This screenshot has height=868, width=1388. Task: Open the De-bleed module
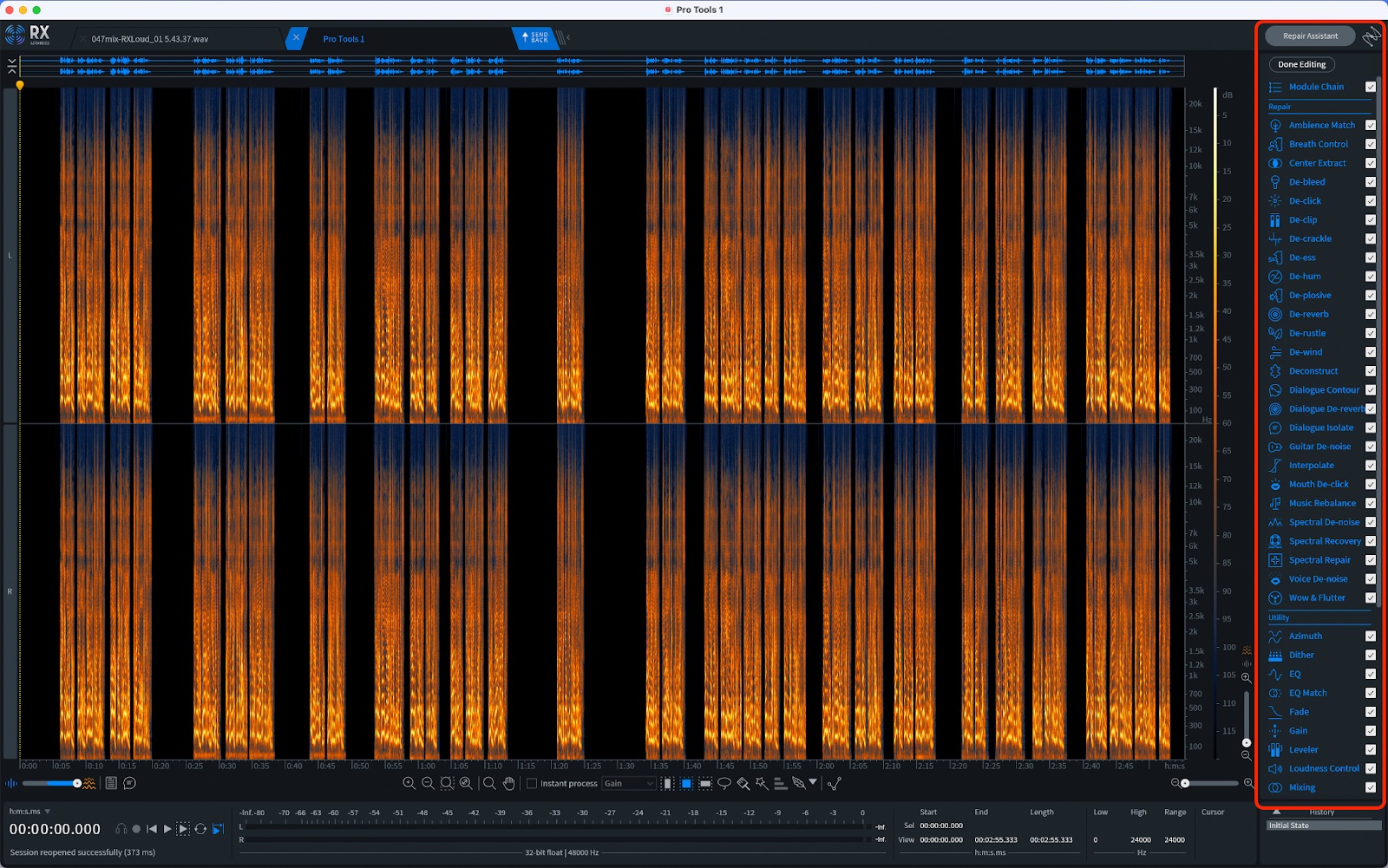pyautogui.click(x=1306, y=182)
